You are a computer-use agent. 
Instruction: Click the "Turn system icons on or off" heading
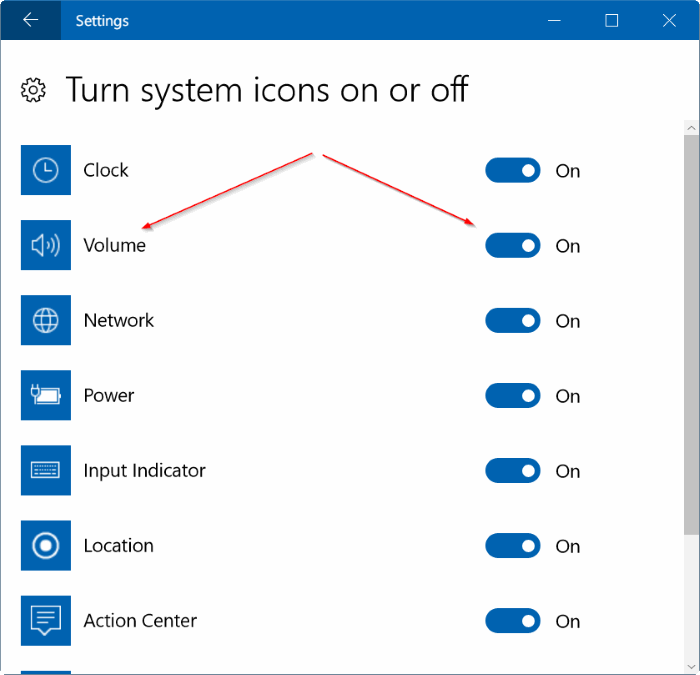pyautogui.click(x=267, y=90)
